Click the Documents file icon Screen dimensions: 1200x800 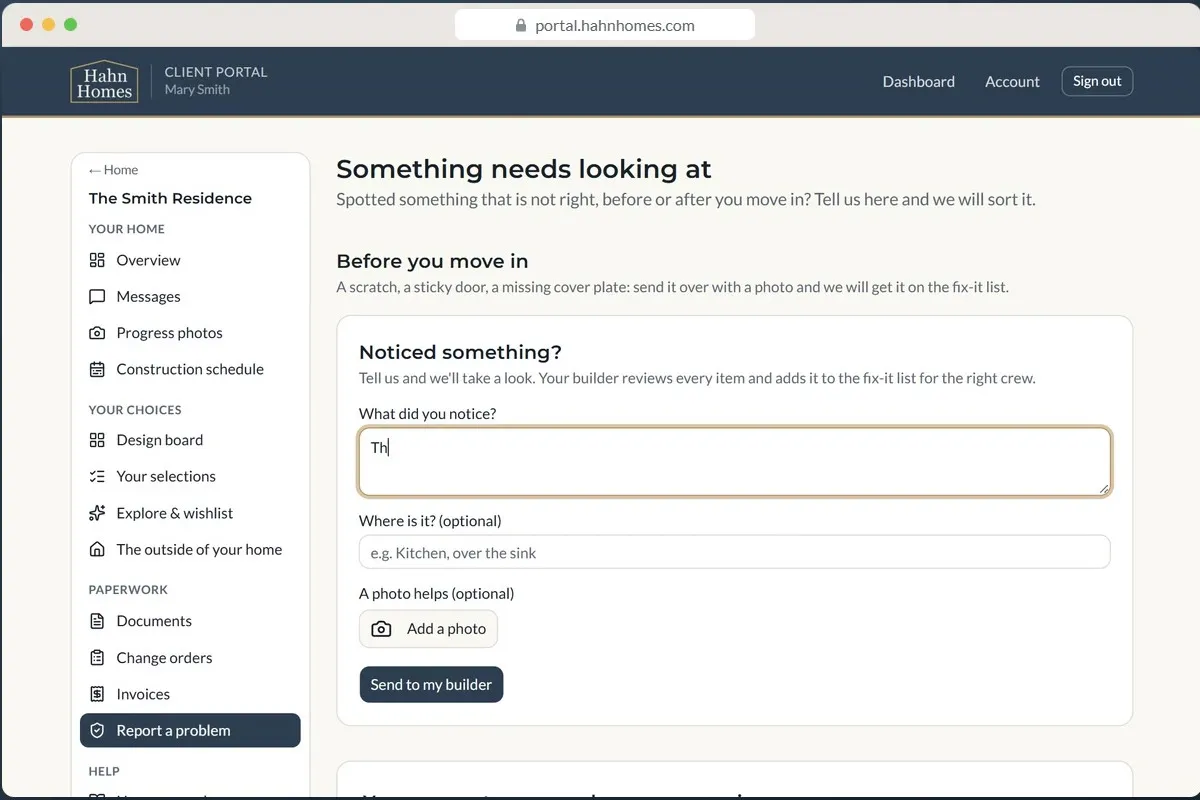97,621
